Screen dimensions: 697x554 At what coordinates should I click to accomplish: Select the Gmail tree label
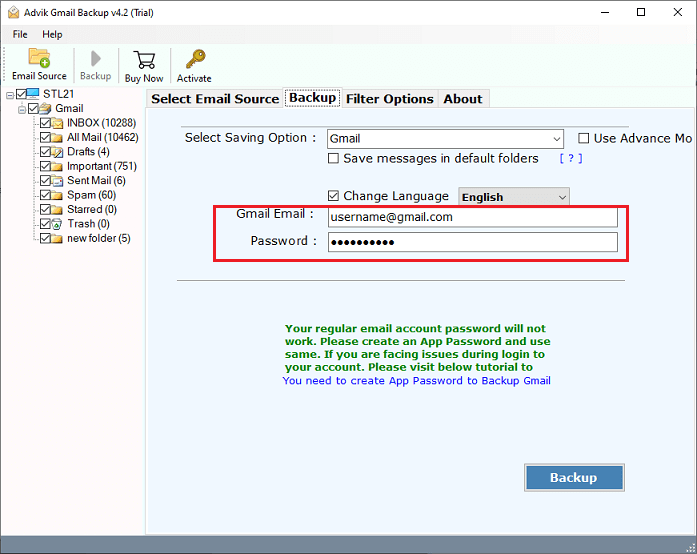pos(69,108)
